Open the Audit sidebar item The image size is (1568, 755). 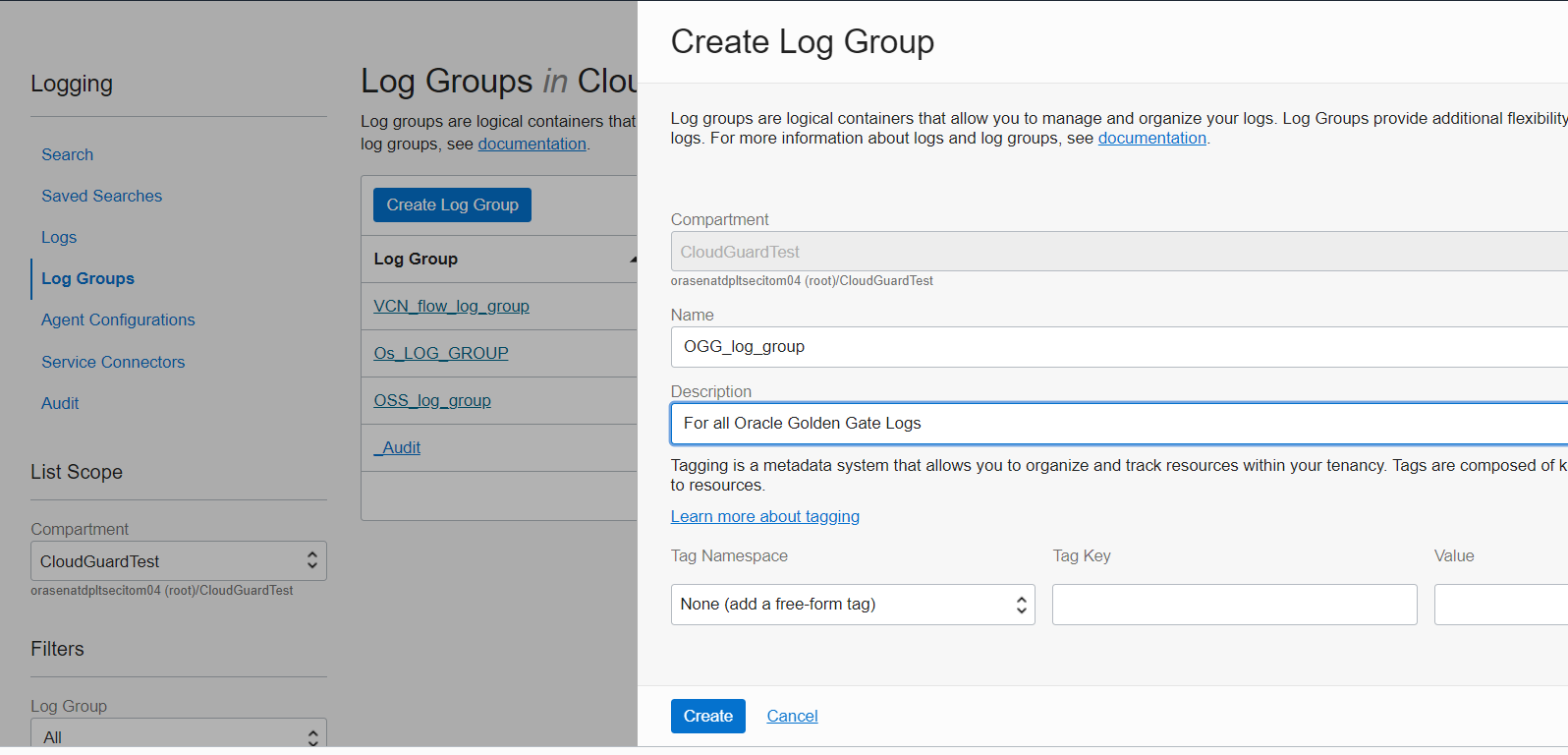[x=60, y=403]
